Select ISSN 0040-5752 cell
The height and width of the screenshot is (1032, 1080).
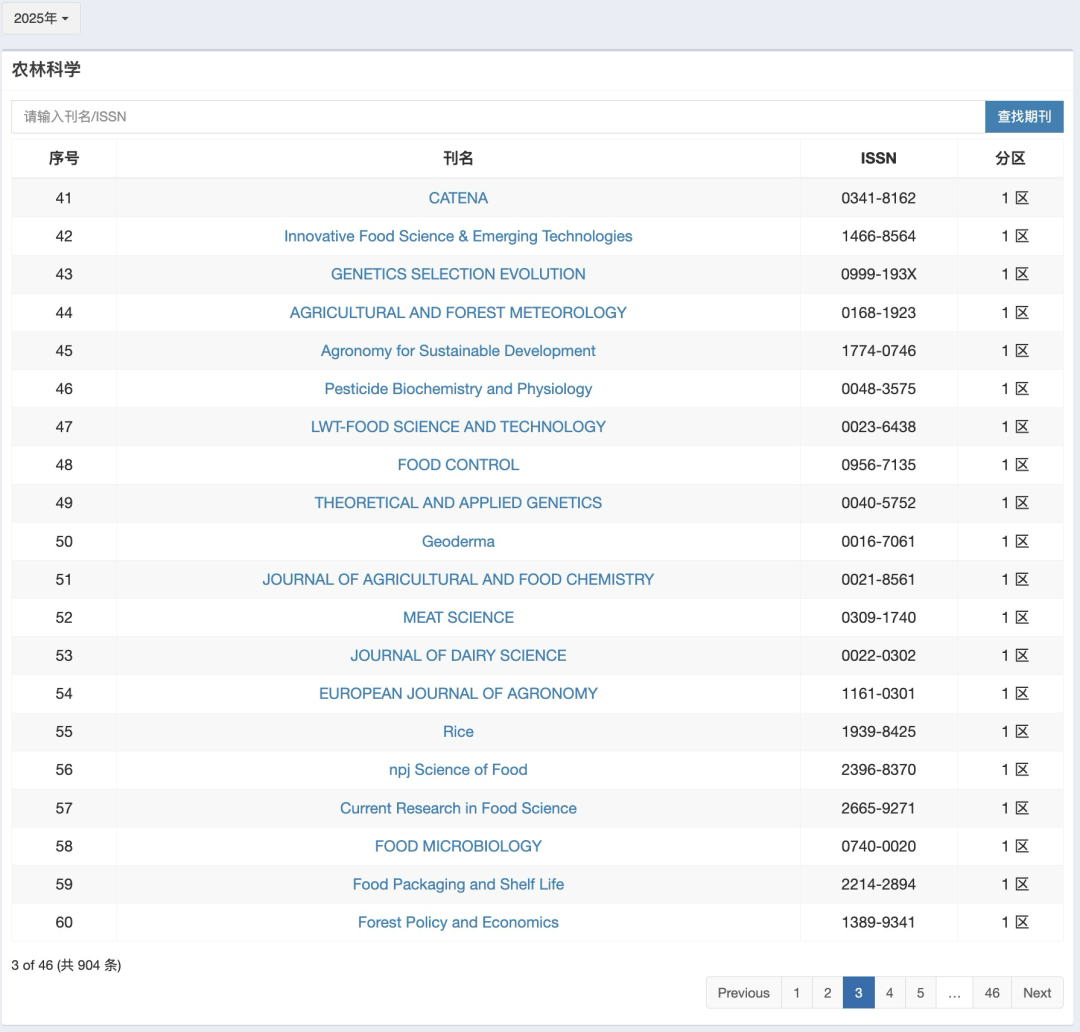(x=878, y=503)
